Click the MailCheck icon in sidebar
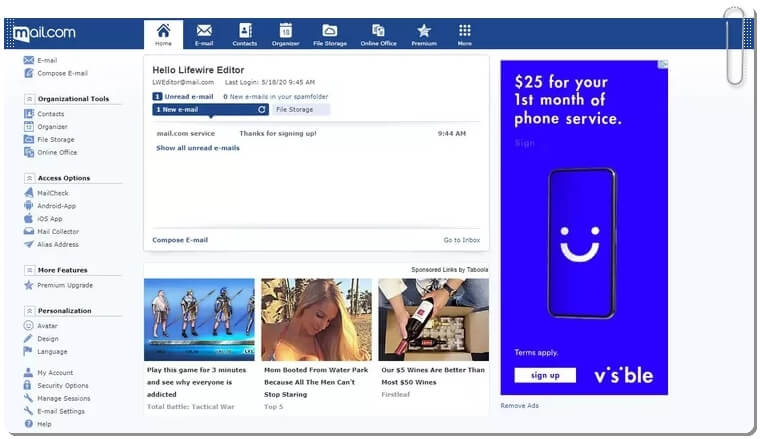 (x=29, y=193)
